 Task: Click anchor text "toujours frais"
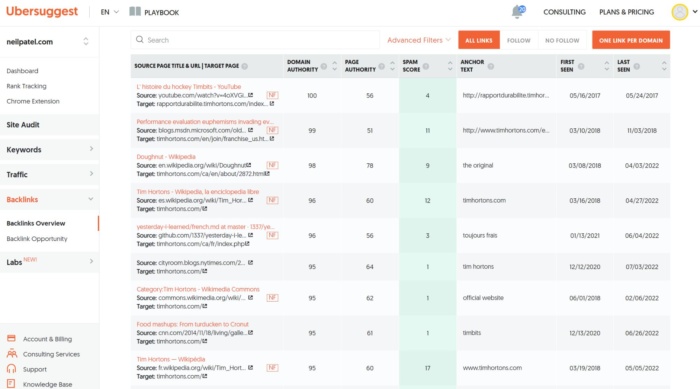point(479,235)
